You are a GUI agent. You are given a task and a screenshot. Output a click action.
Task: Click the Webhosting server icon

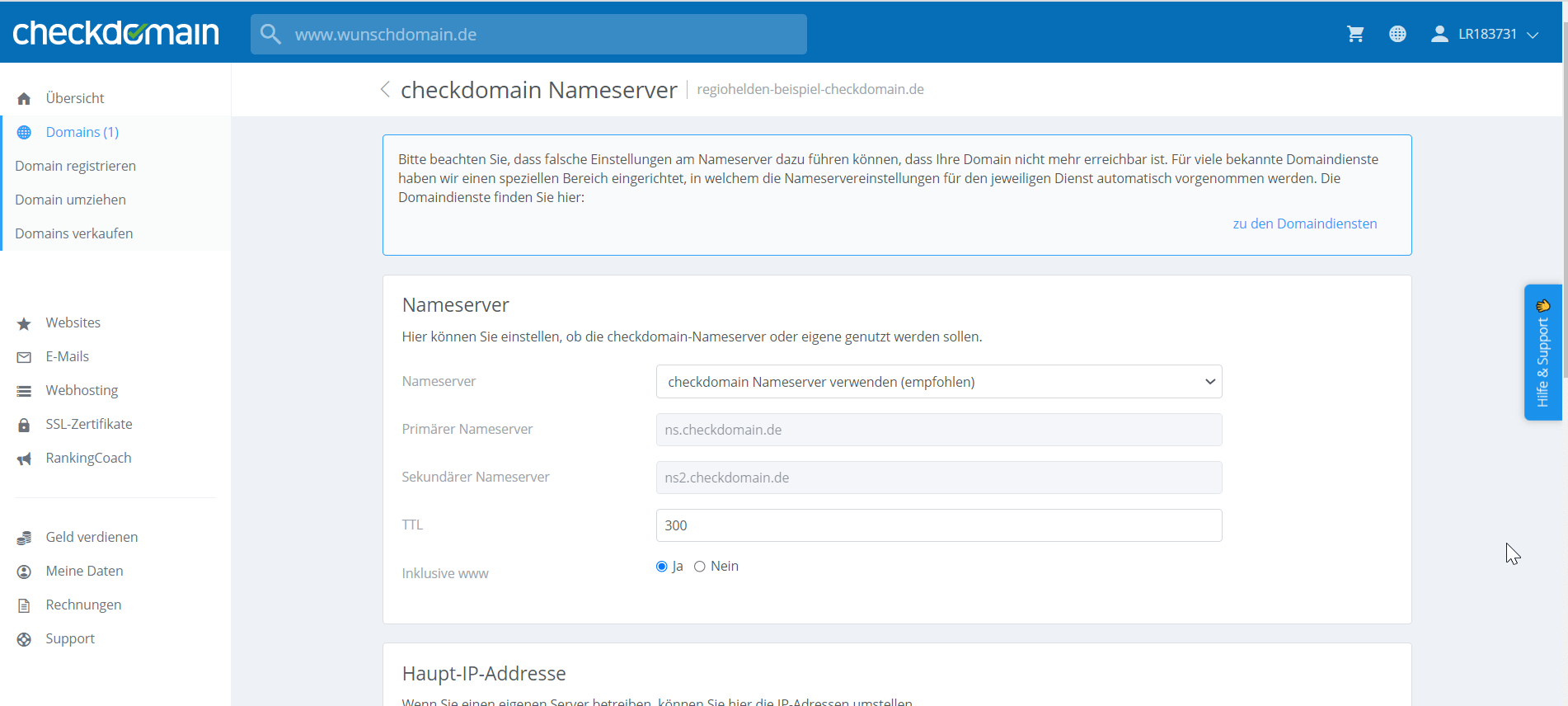[x=24, y=391]
